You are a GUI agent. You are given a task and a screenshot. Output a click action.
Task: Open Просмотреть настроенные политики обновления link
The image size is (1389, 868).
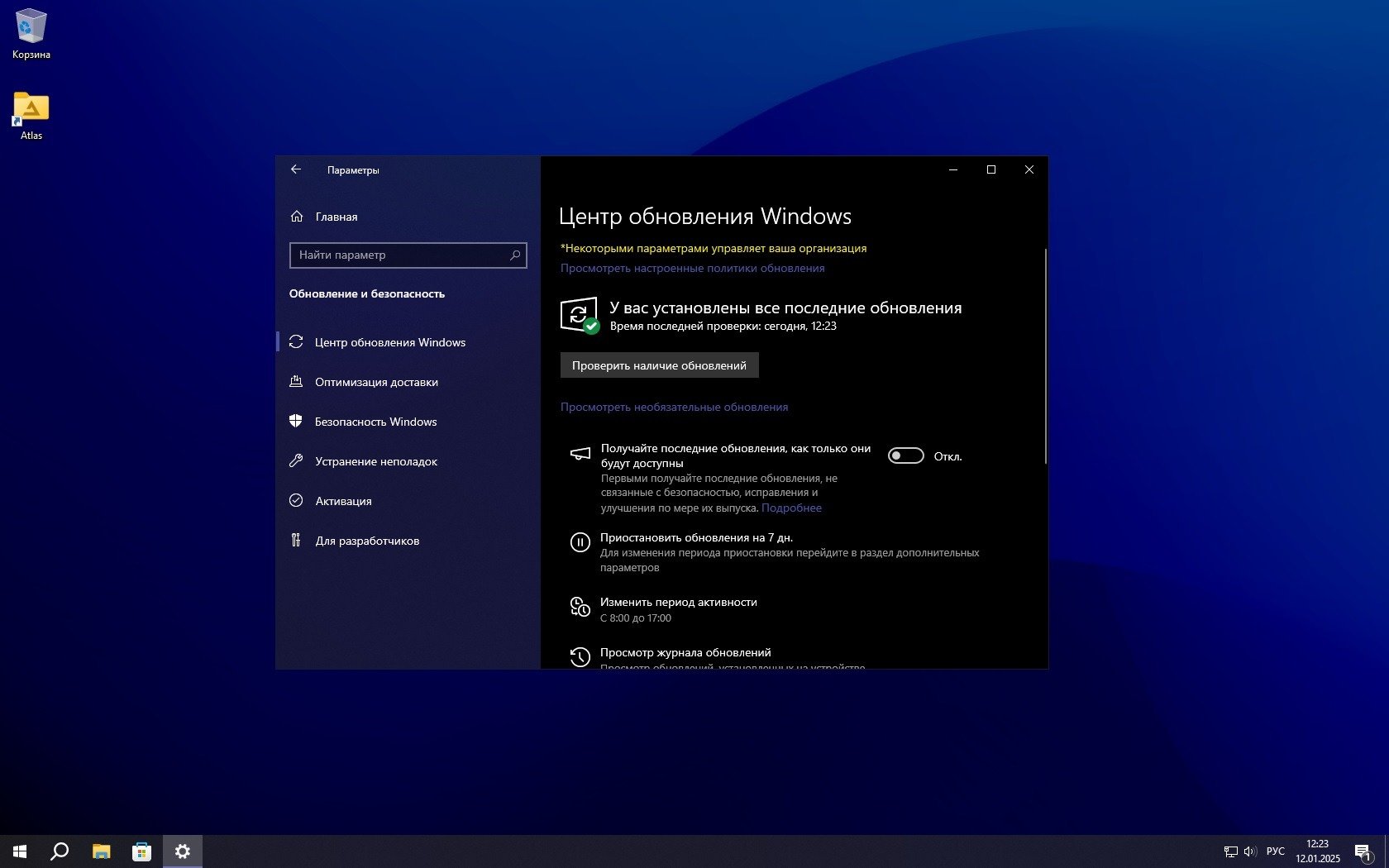coord(692,268)
